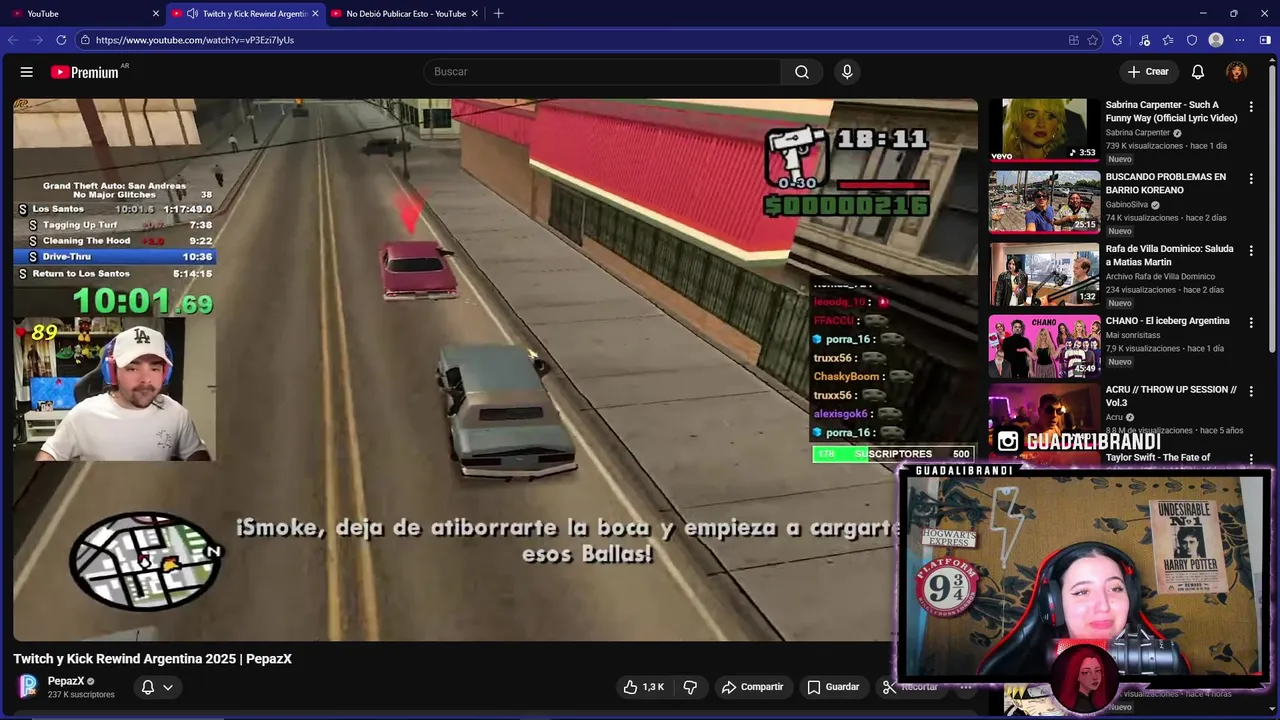
Task: View site info via the address bar lock
Action: [x=86, y=40]
